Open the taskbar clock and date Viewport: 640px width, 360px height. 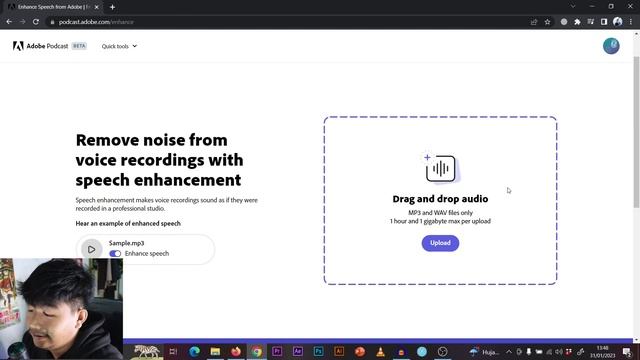pyautogui.click(x=602, y=351)
